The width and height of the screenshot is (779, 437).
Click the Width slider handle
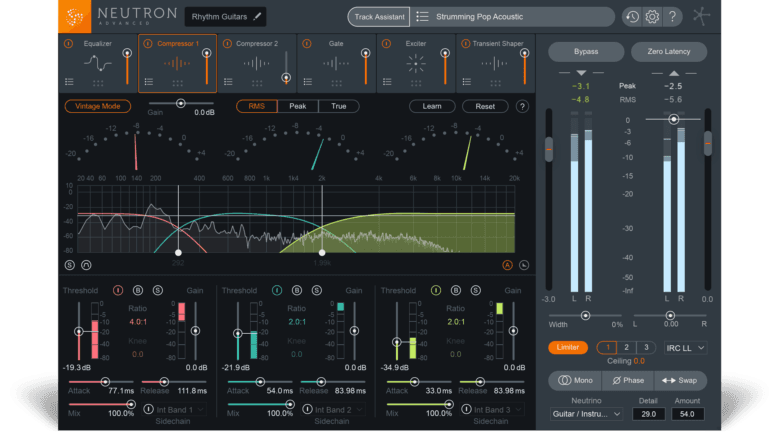point(586,315)
